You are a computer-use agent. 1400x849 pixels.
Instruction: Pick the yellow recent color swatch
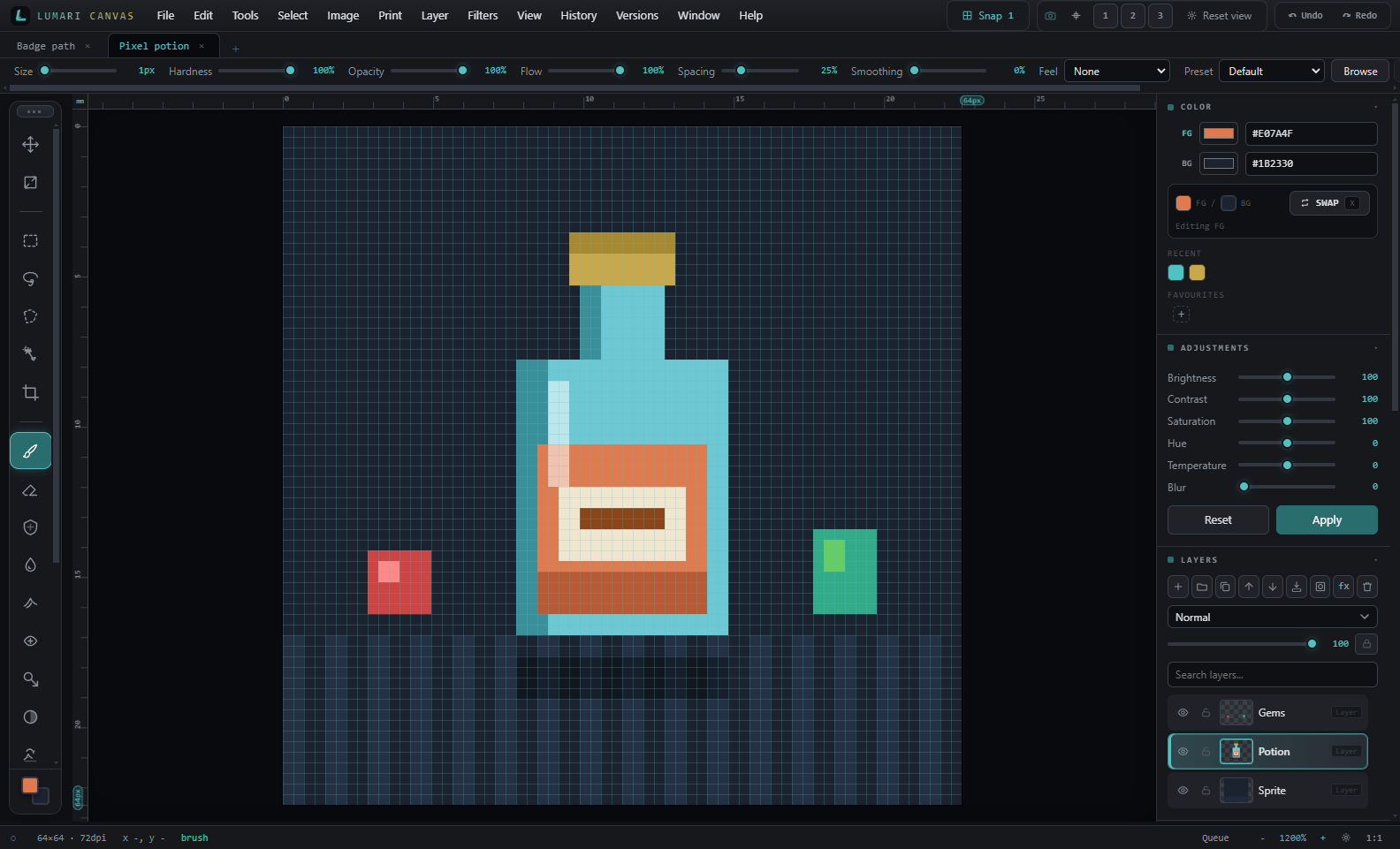point(1198,273)
